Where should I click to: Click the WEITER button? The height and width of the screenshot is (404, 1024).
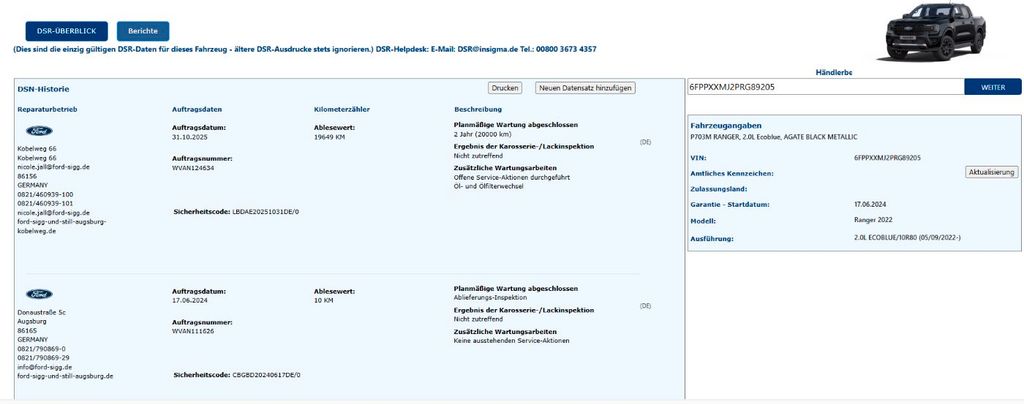tap(993, 87)
